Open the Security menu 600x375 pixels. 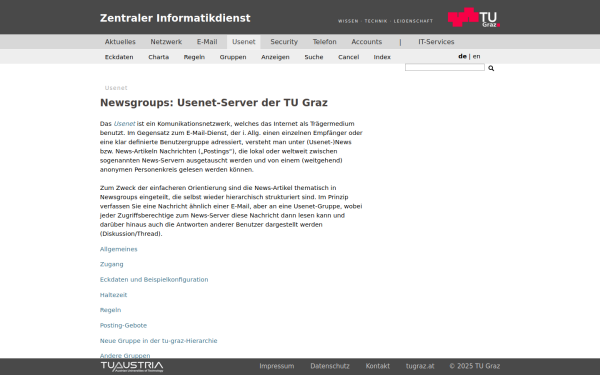[x=284, y=42]
